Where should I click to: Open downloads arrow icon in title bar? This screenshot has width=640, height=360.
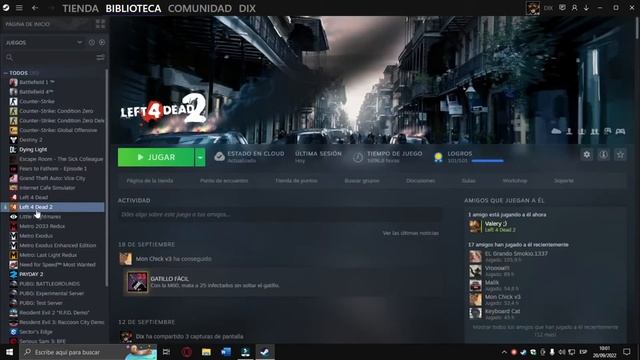[x=587, y=8]
